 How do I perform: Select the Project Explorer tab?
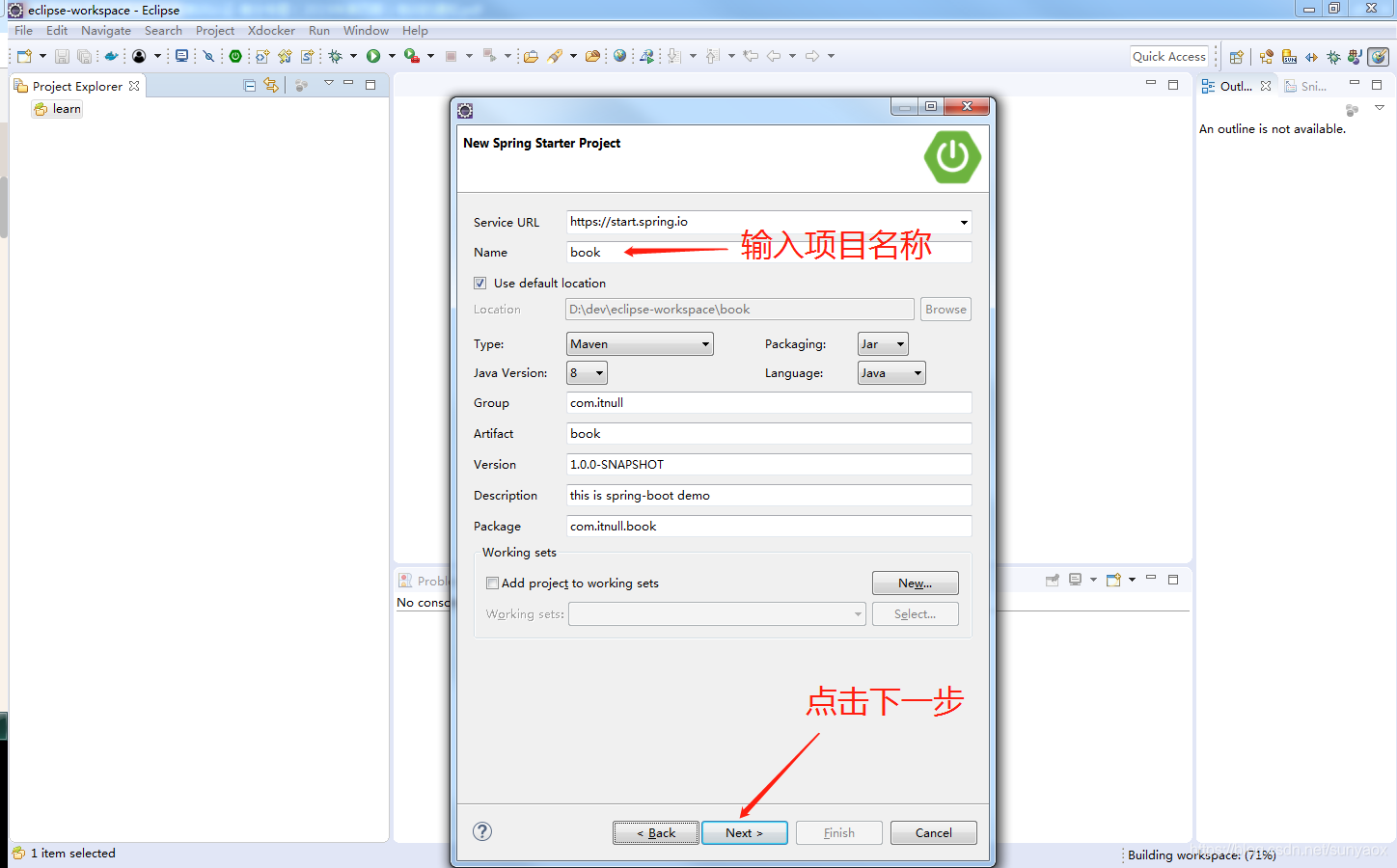coord(77,86)
